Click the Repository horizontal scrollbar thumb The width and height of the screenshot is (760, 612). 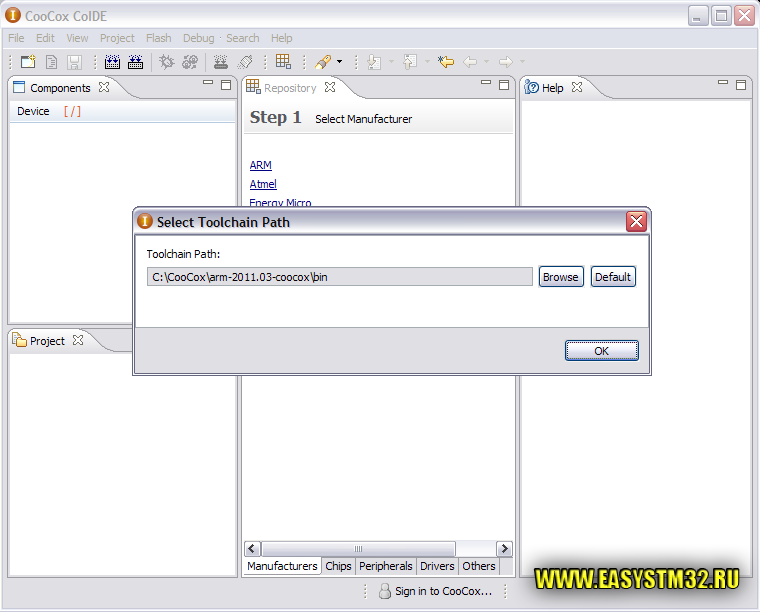358,549
